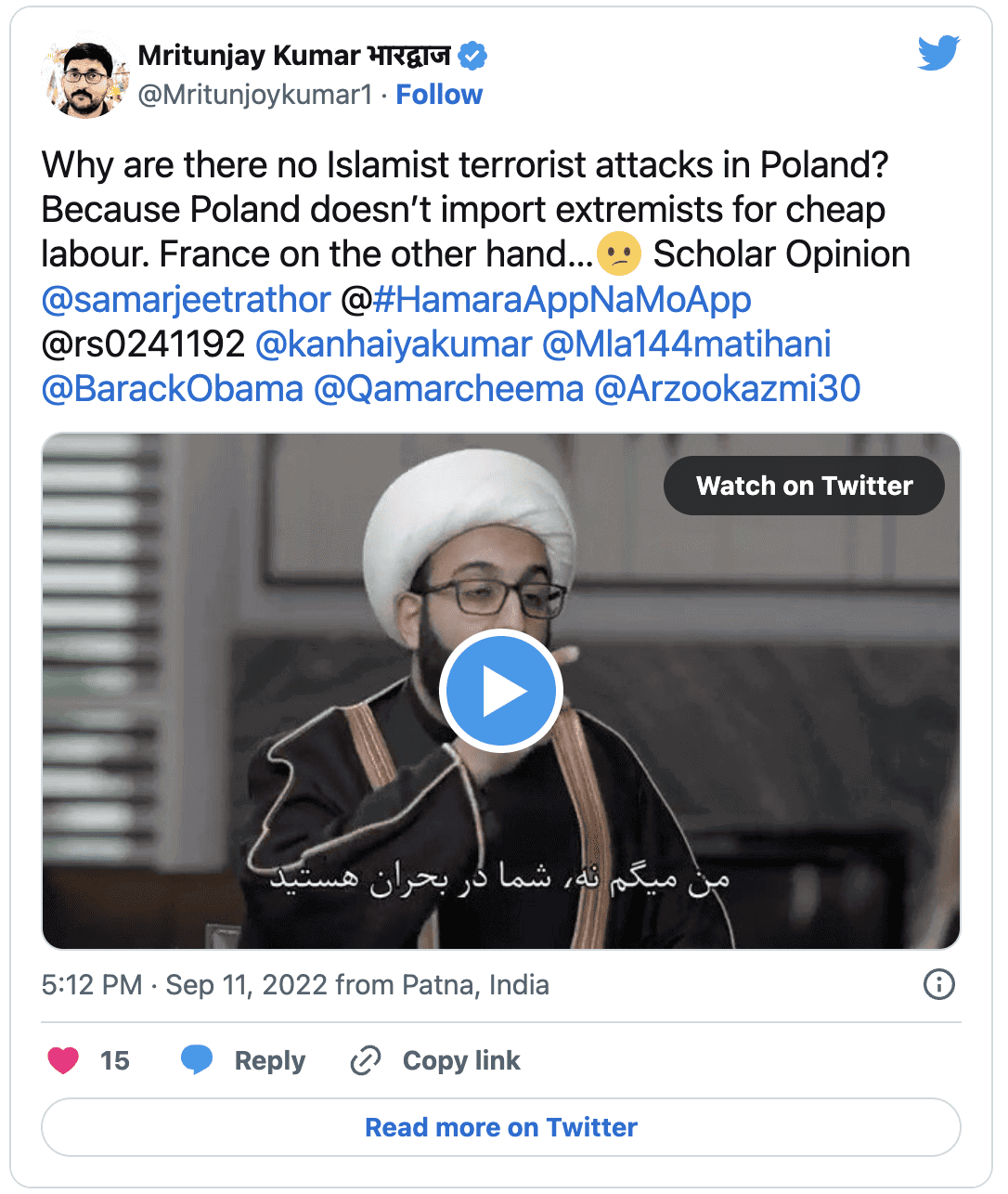1008x1194 pixels.
Task: Click the reply speech bubble icon
Action: click(x=197, y=1059)
